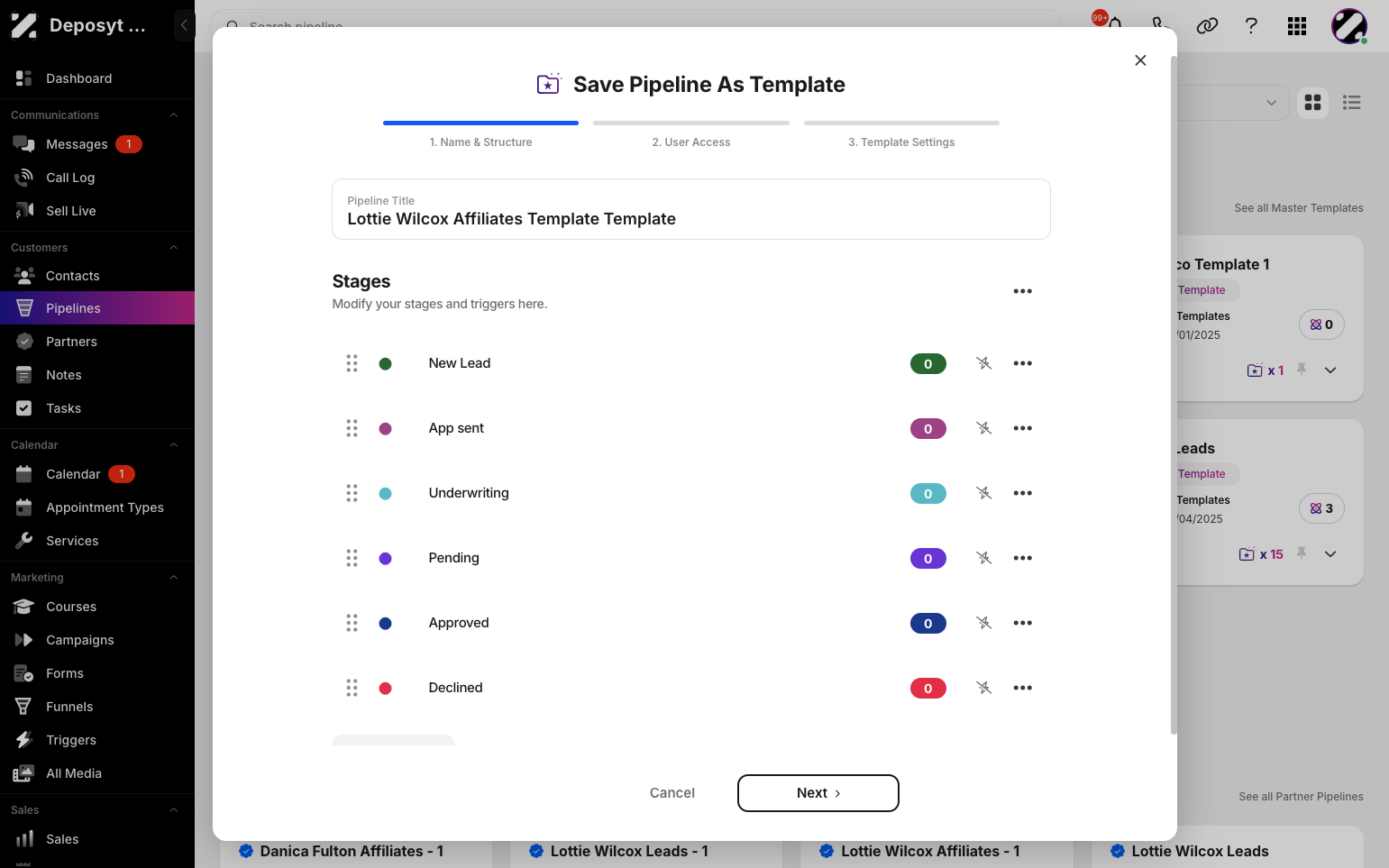Toggle trigger icon for App sent stage
Viewport: 1389px width, 868px height.
[984, 428]
